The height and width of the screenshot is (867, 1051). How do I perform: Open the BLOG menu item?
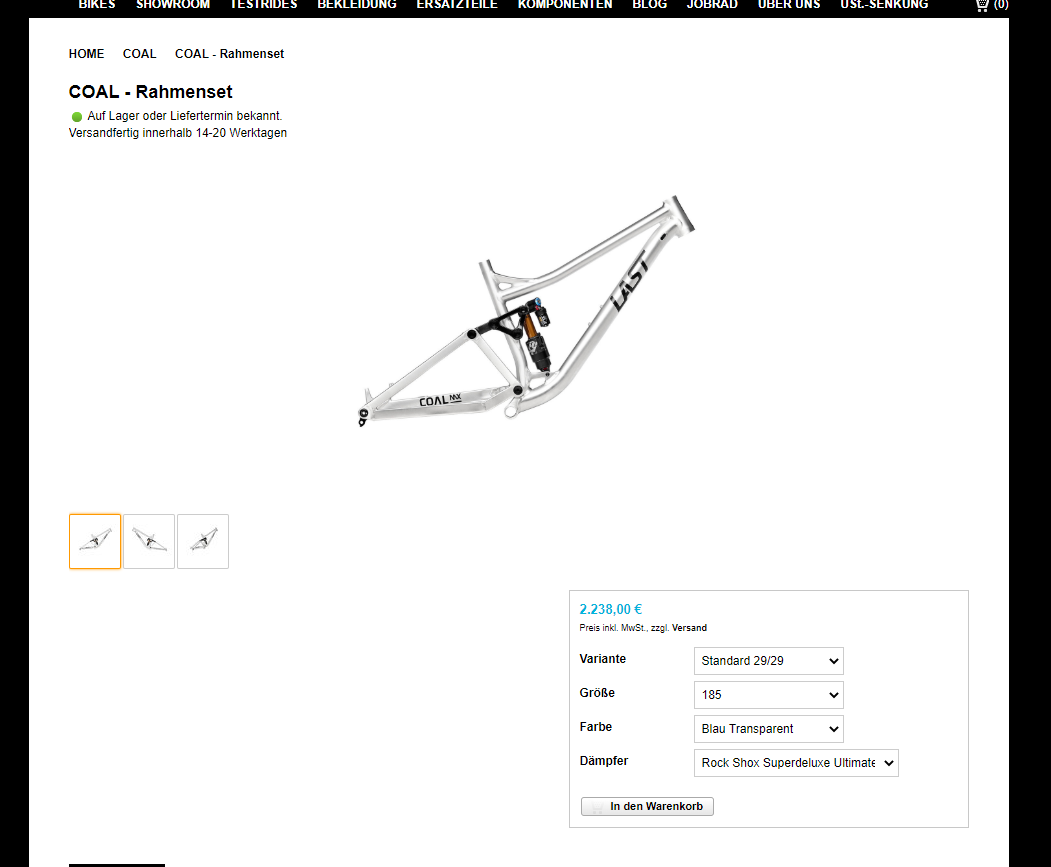pos(650,5)
